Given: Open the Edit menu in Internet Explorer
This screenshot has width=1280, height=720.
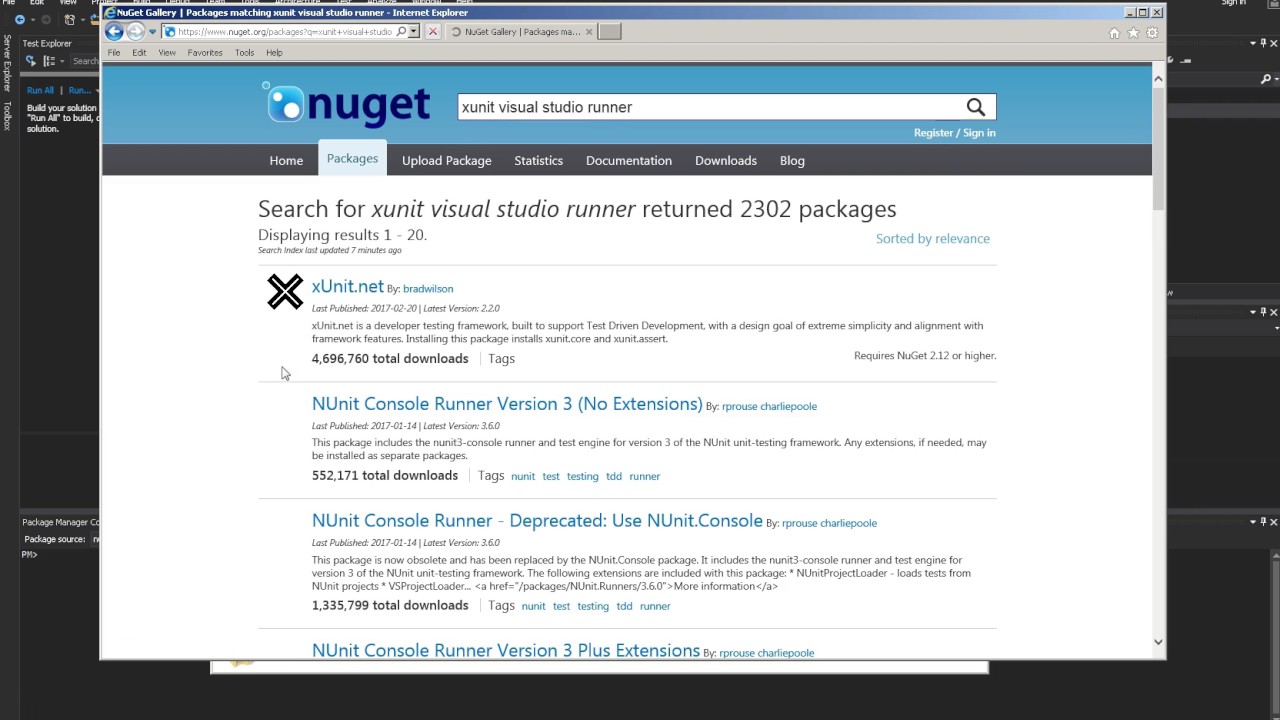Looking at the screenshot, I should point(139,52).
